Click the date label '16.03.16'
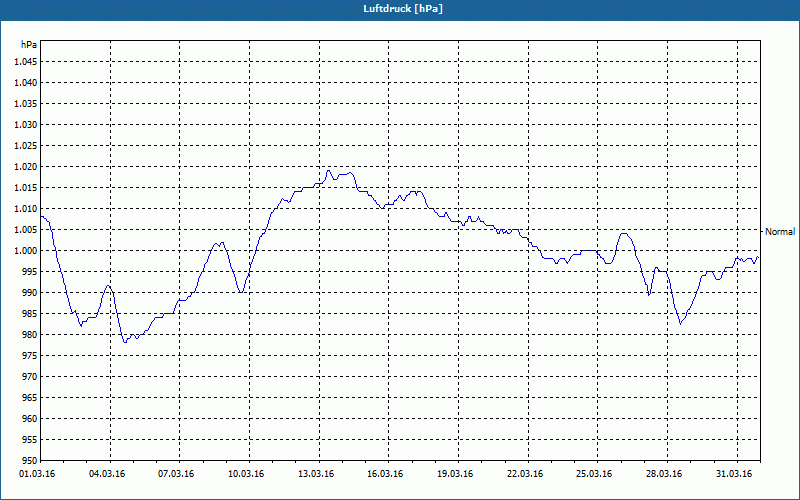The height and width of the screenshot is (500, 800). [385, 474]
